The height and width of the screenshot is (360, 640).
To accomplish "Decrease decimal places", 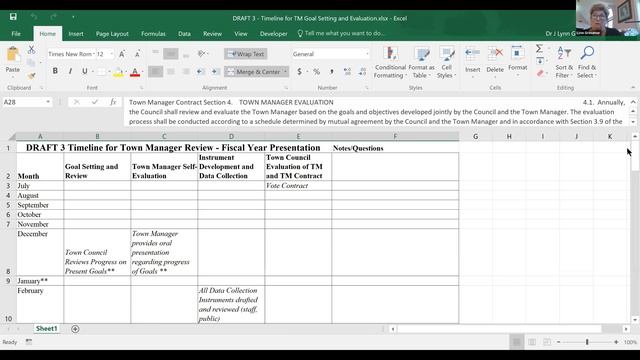I will coord(362,72).
